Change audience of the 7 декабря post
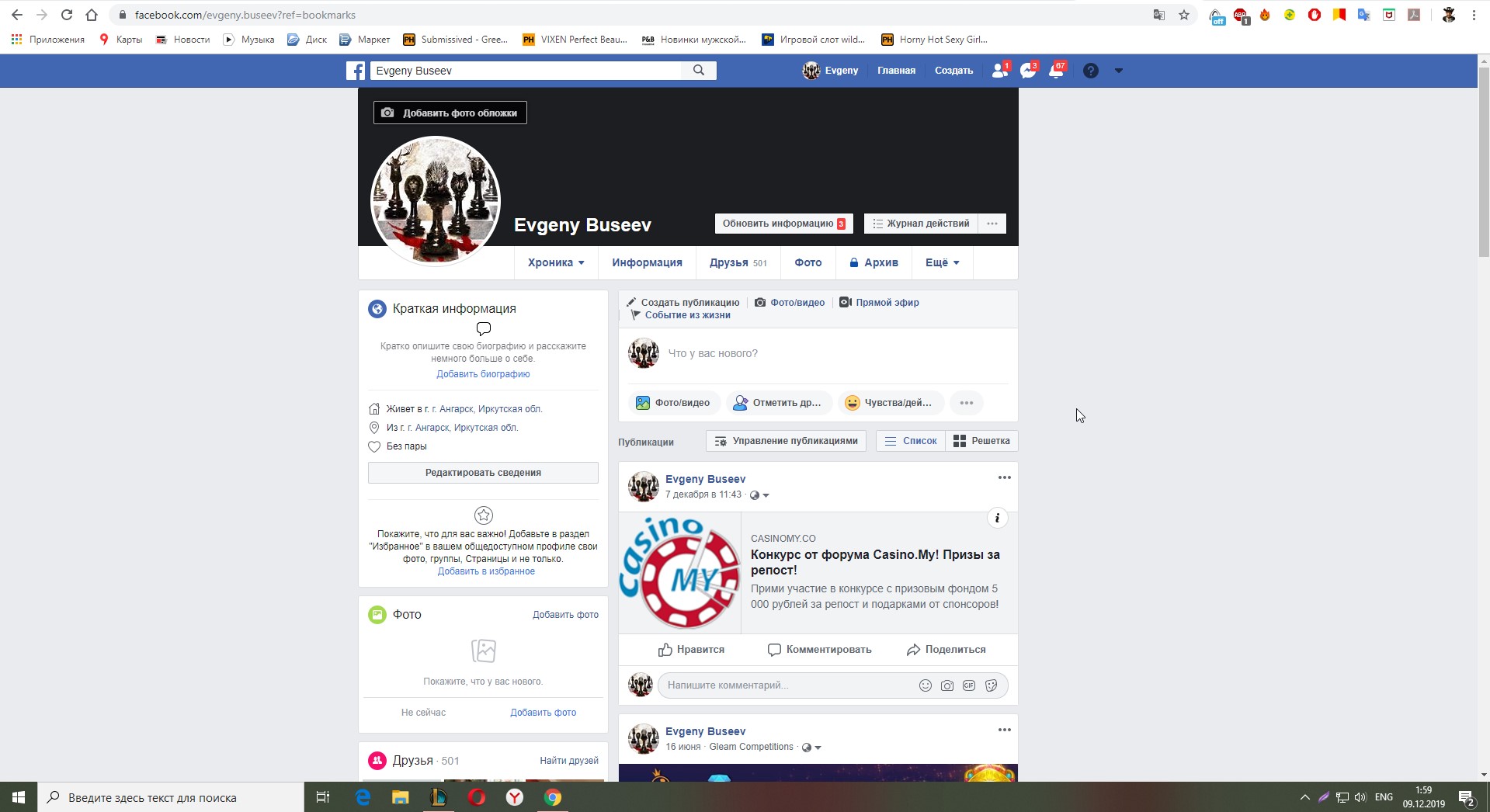 point(759,495)
